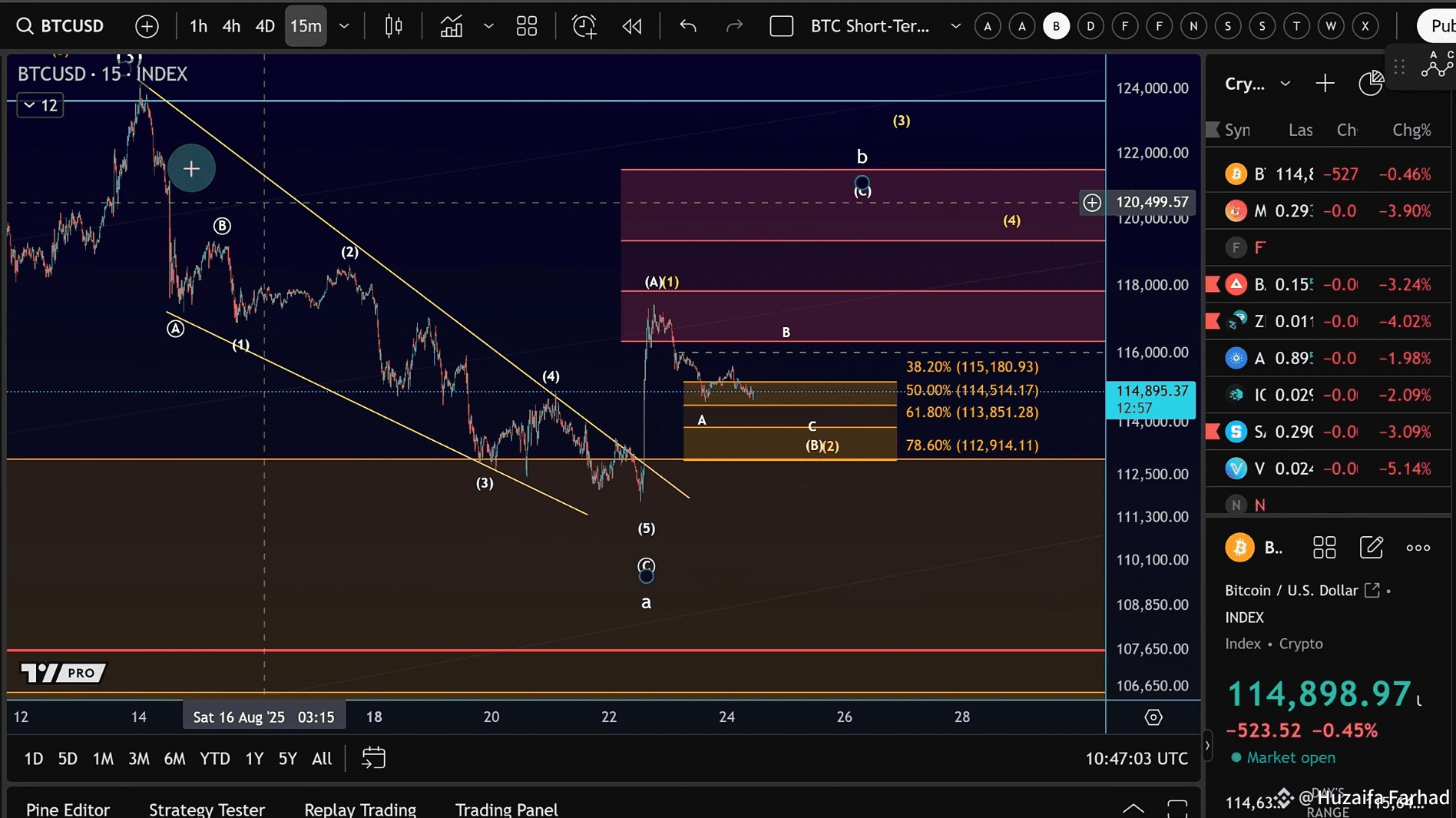Image resolution: width=1456 pixels, height=818 pixels.
Task: Open more options three dots in details
Action: [1418, 548]
